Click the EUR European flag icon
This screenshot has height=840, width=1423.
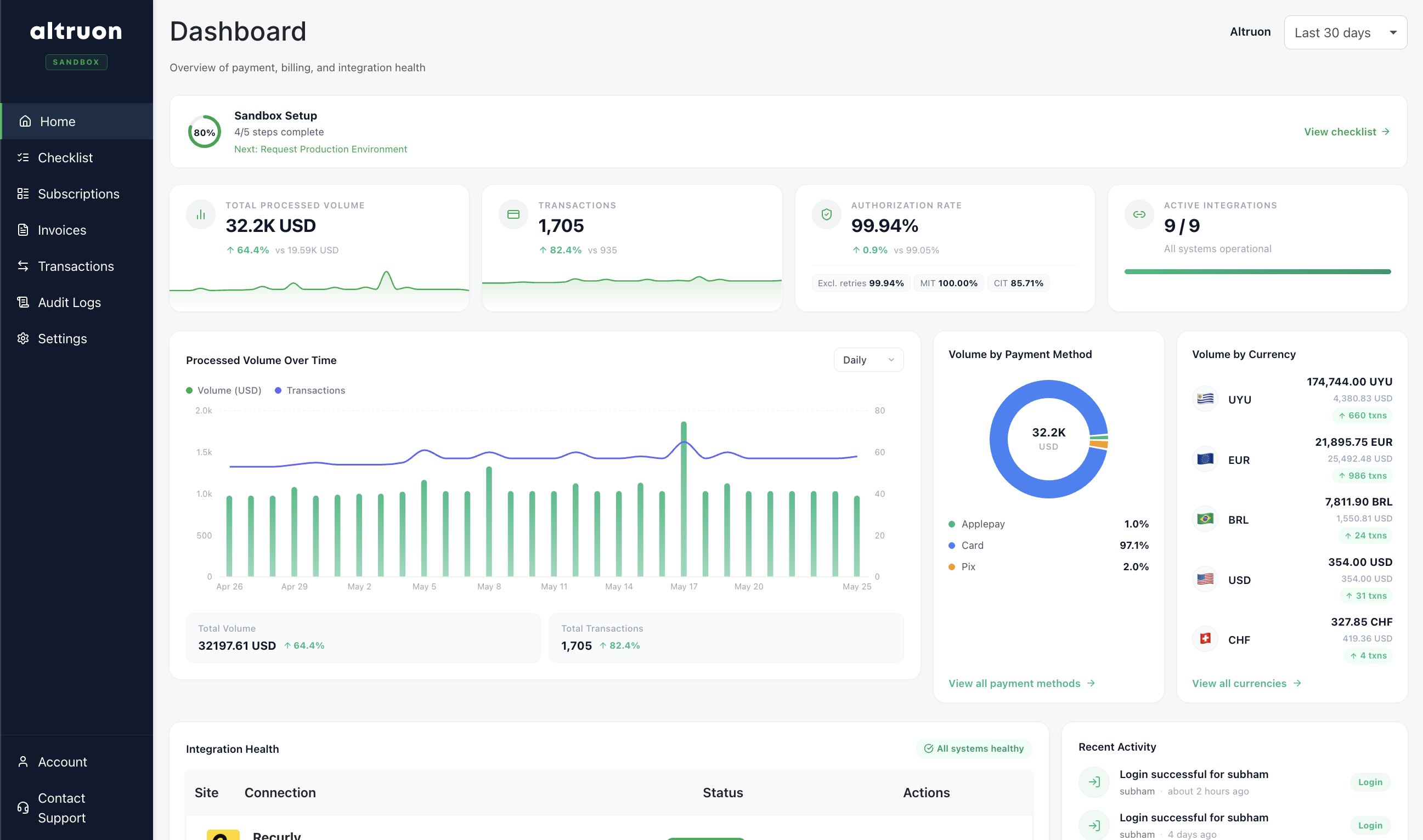click(1205, 459)
